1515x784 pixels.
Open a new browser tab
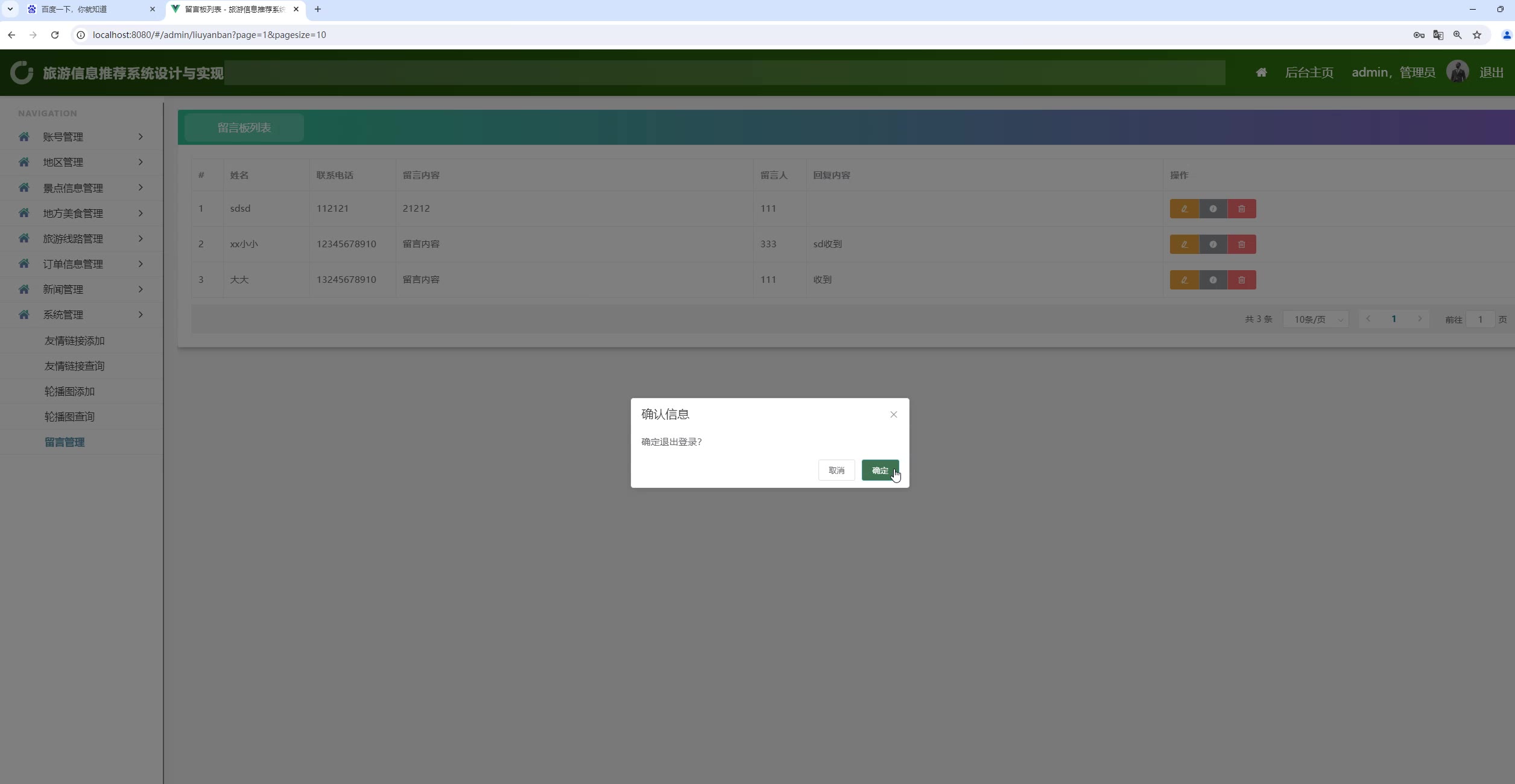pyautogui.click(x=318, y=9)
